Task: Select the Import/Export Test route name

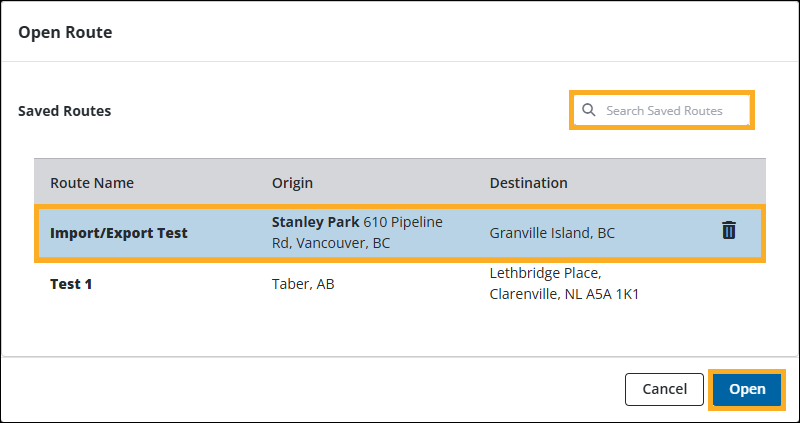Action: coord(119,233)
